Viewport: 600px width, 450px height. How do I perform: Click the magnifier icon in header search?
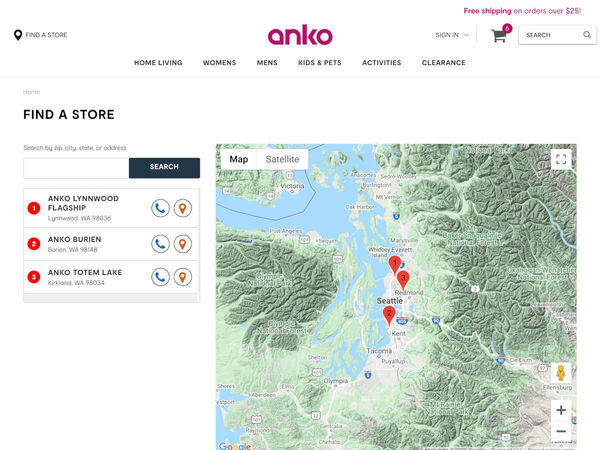pyautogui.click(x=587, y=35)
